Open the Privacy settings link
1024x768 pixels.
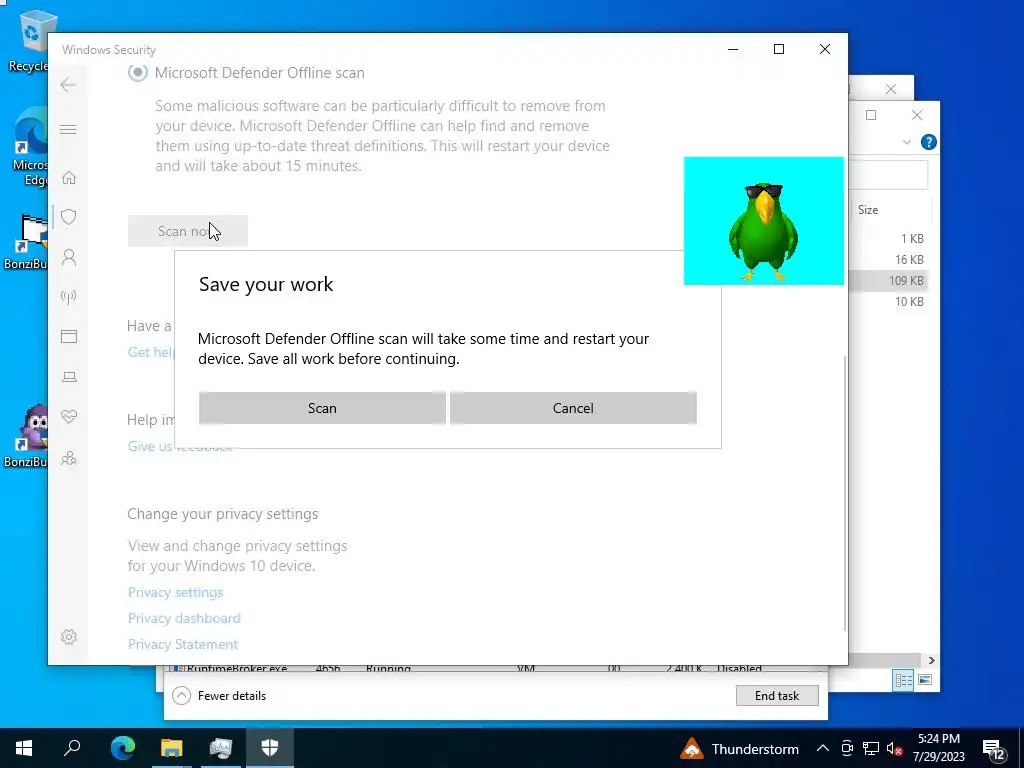(x=175, y=592)
